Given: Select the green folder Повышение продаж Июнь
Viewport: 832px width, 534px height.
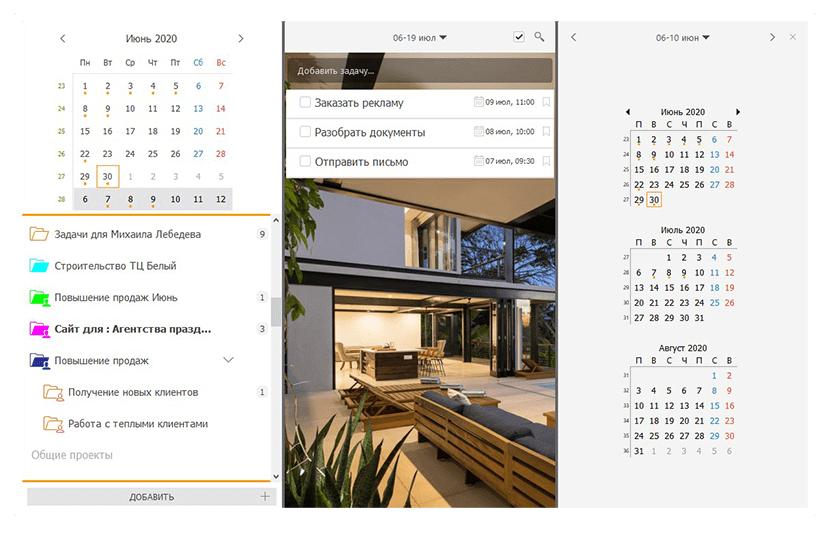Looking at the screenshot, I should pos(116,297).
